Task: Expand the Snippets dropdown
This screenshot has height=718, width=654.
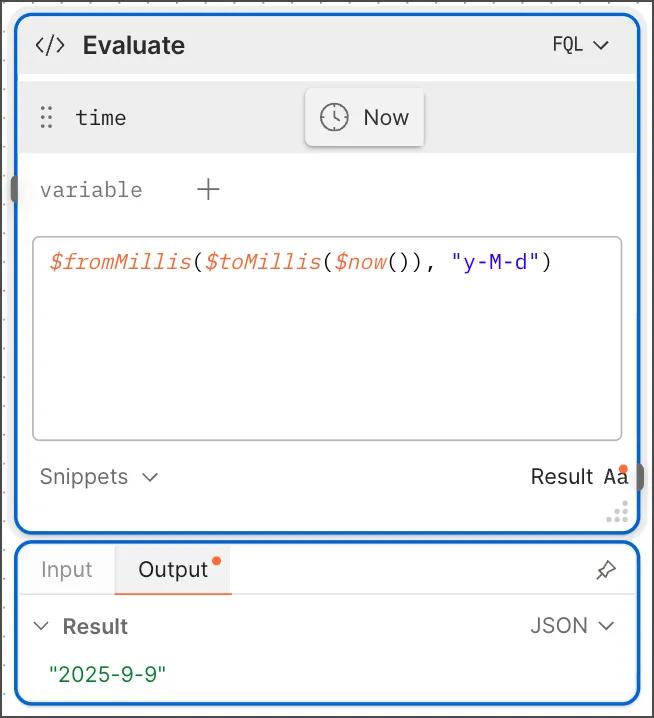Action: (x=99, y=477)
